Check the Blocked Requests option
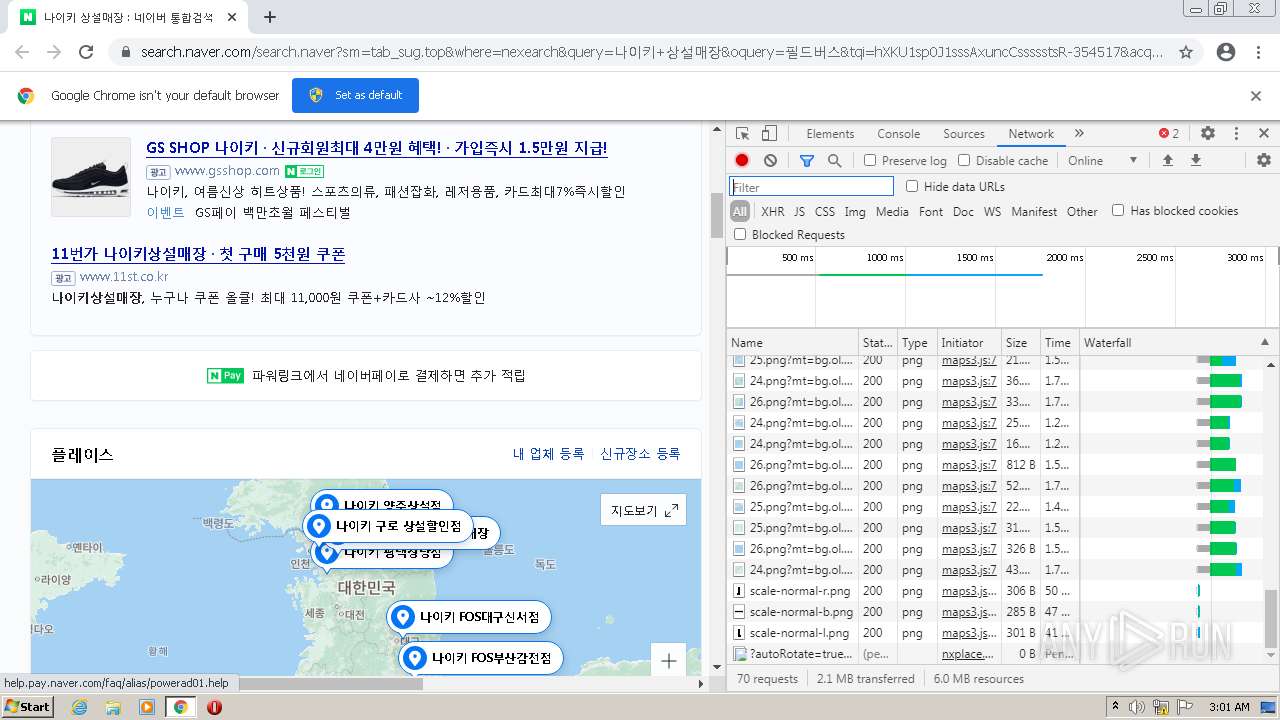 click(740, 234)
